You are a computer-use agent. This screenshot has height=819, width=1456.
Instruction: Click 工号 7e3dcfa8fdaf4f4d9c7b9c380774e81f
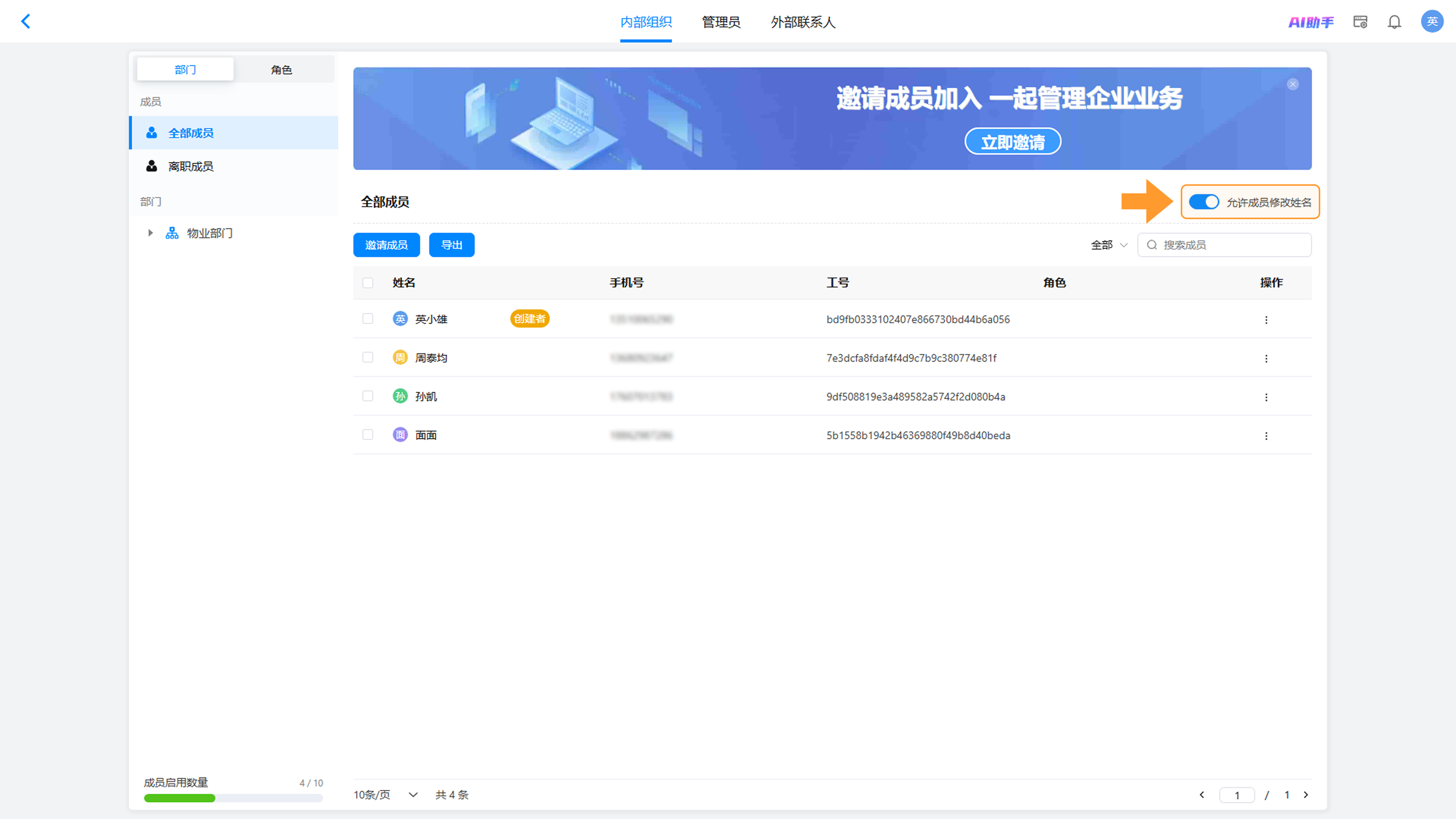tap(911, 358)
